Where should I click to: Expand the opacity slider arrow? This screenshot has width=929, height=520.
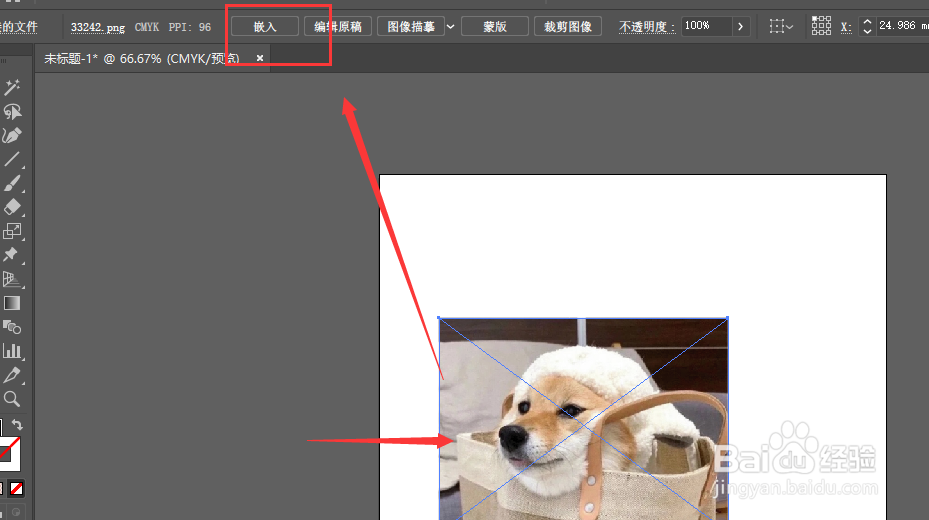pos(741,26)
